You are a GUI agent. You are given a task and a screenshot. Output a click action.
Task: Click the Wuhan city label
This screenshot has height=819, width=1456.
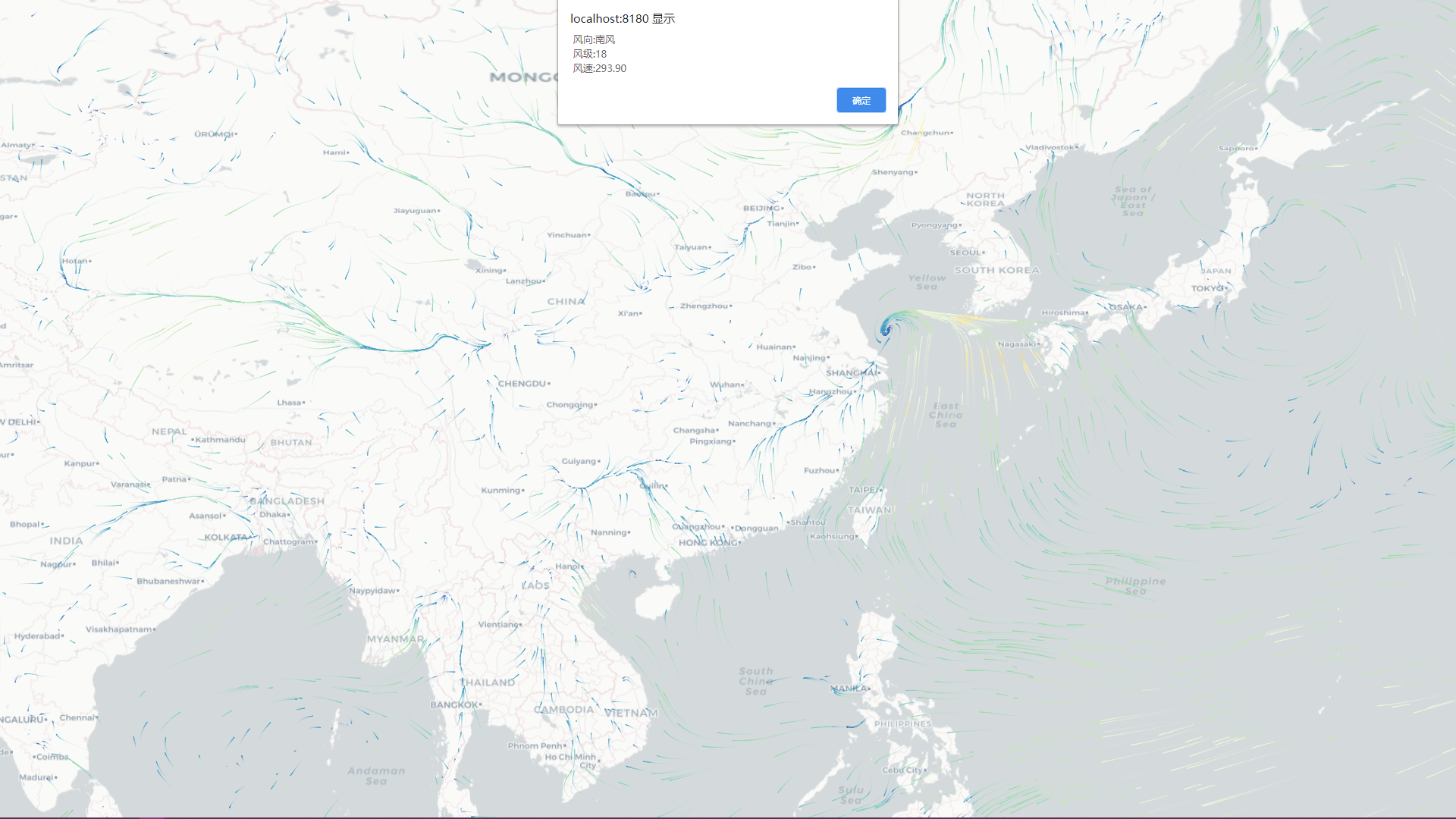(726, 384)
